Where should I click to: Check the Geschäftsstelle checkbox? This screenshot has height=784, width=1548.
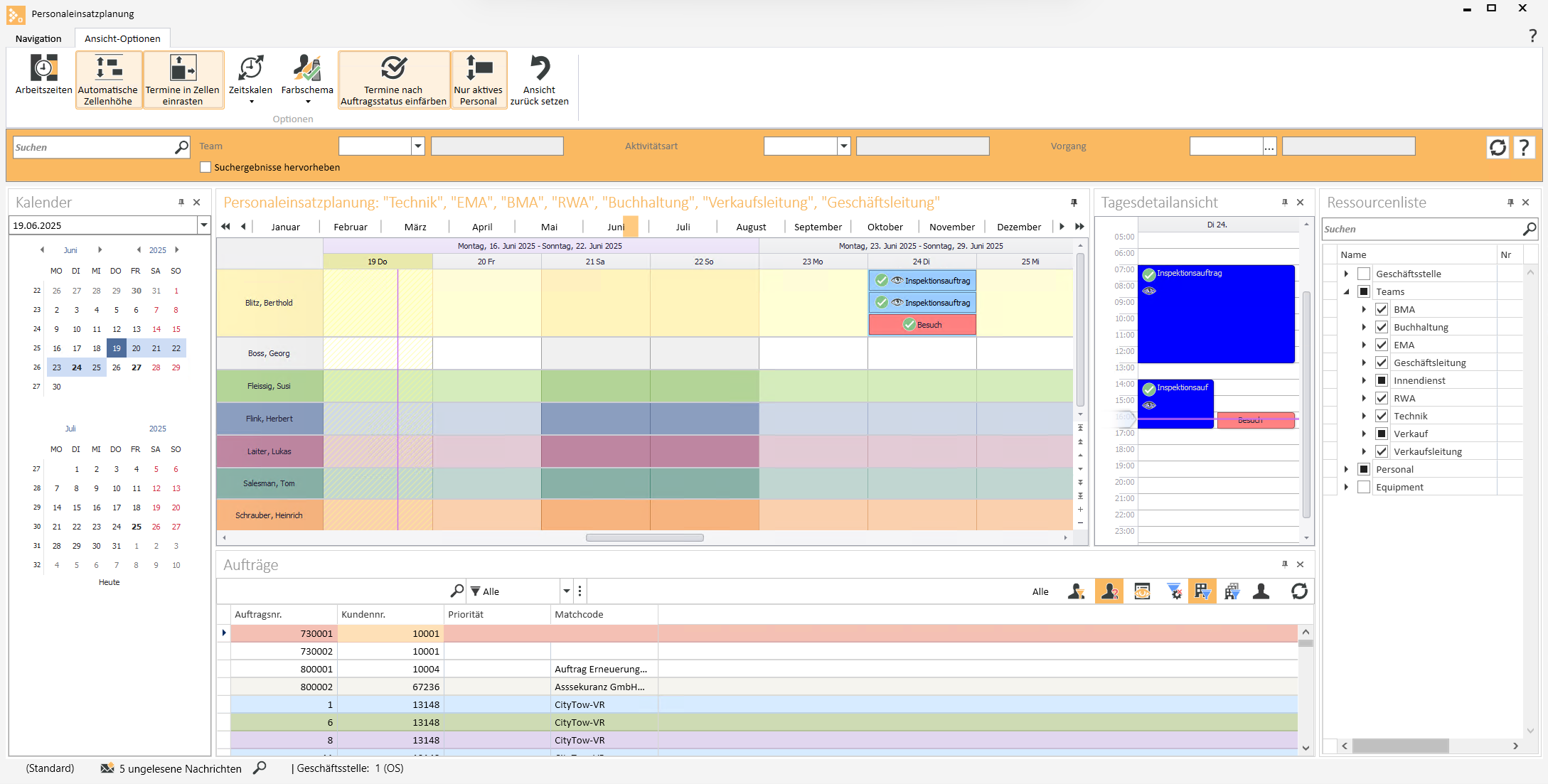(1364, 274)
